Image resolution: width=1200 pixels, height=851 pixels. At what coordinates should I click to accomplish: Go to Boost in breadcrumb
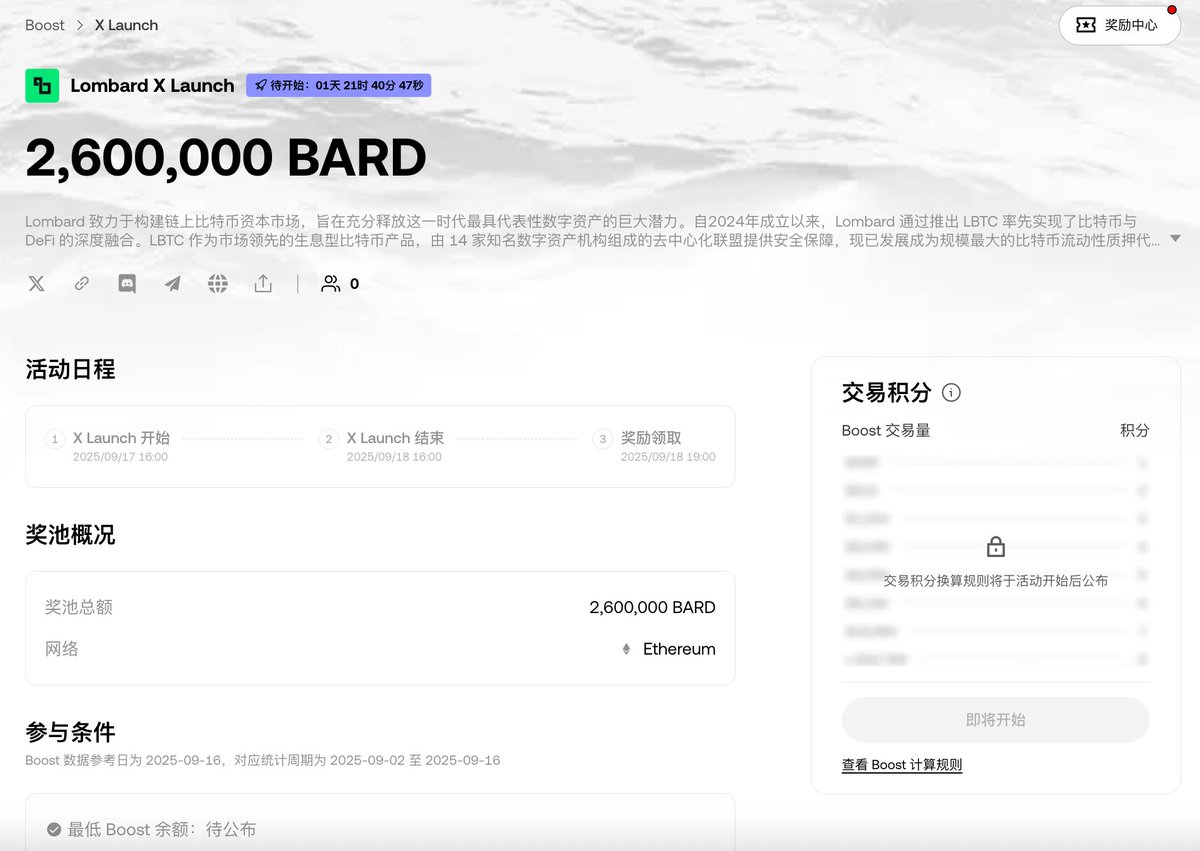point(45,25)
